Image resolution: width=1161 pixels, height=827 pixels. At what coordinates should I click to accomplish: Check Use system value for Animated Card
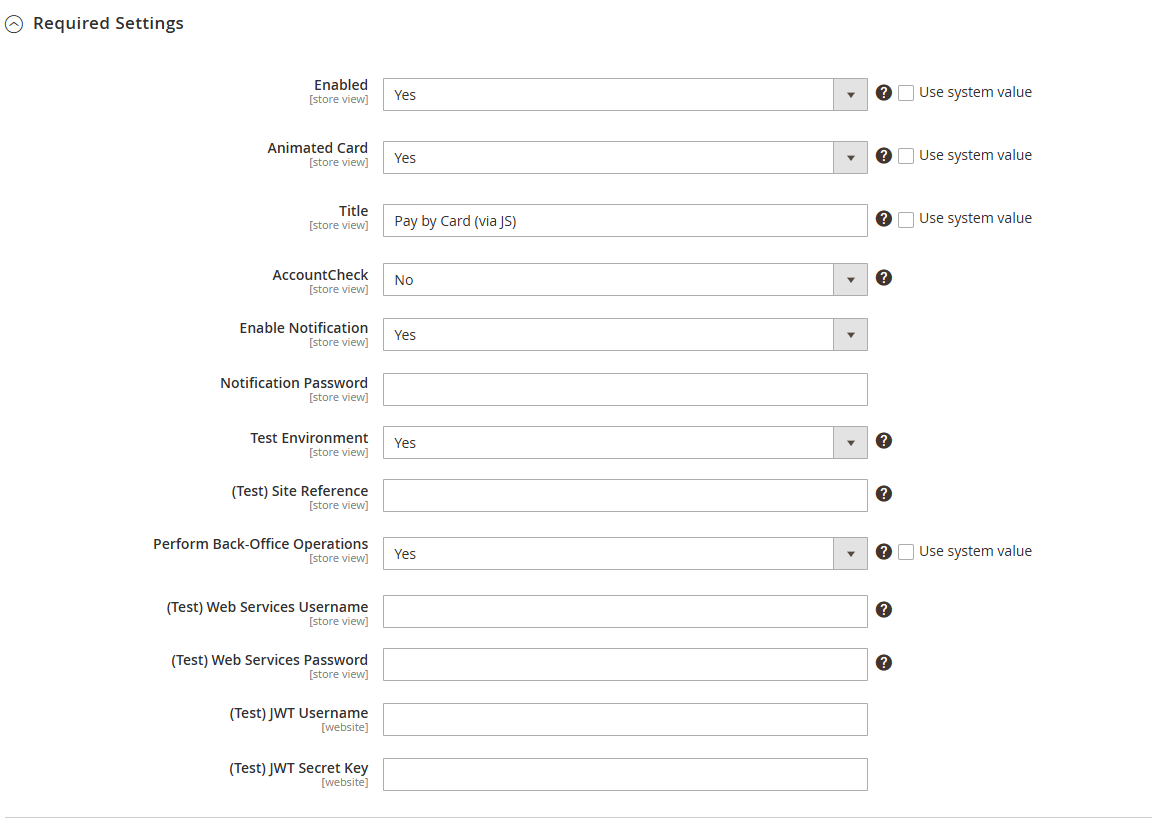tap(906, 156)
